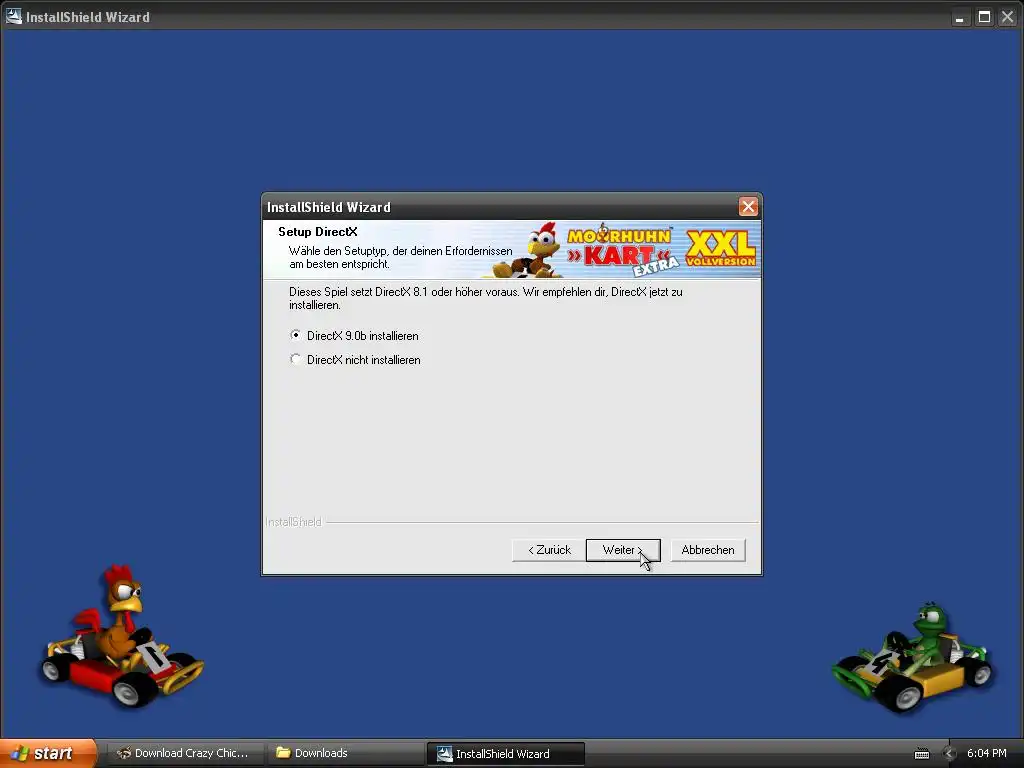Close the outer InstallShield Wizard window
Image resolution: width=1024 pixels, height=768 pixels.
1008,17
